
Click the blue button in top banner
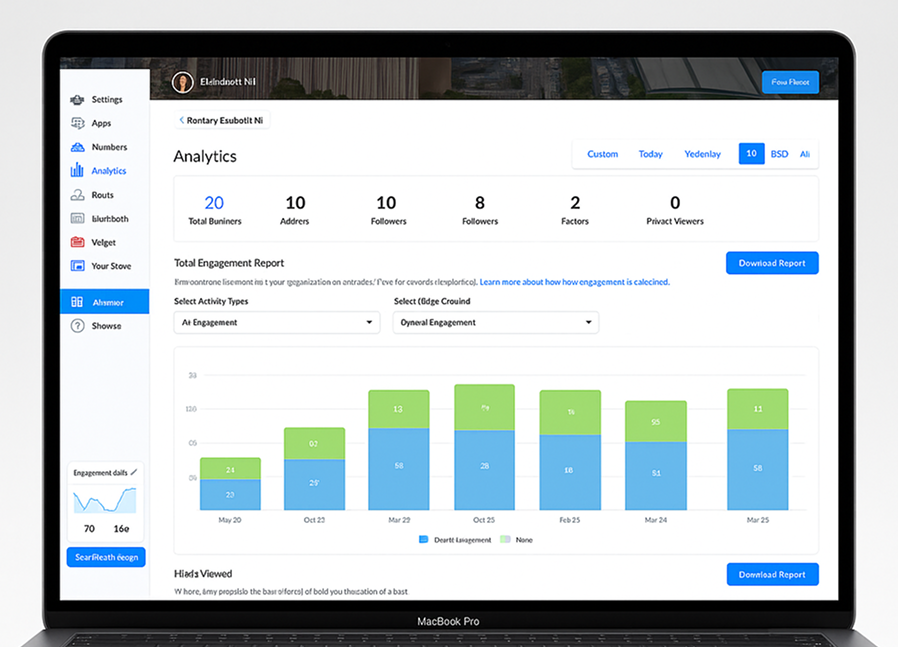[790, 82]
